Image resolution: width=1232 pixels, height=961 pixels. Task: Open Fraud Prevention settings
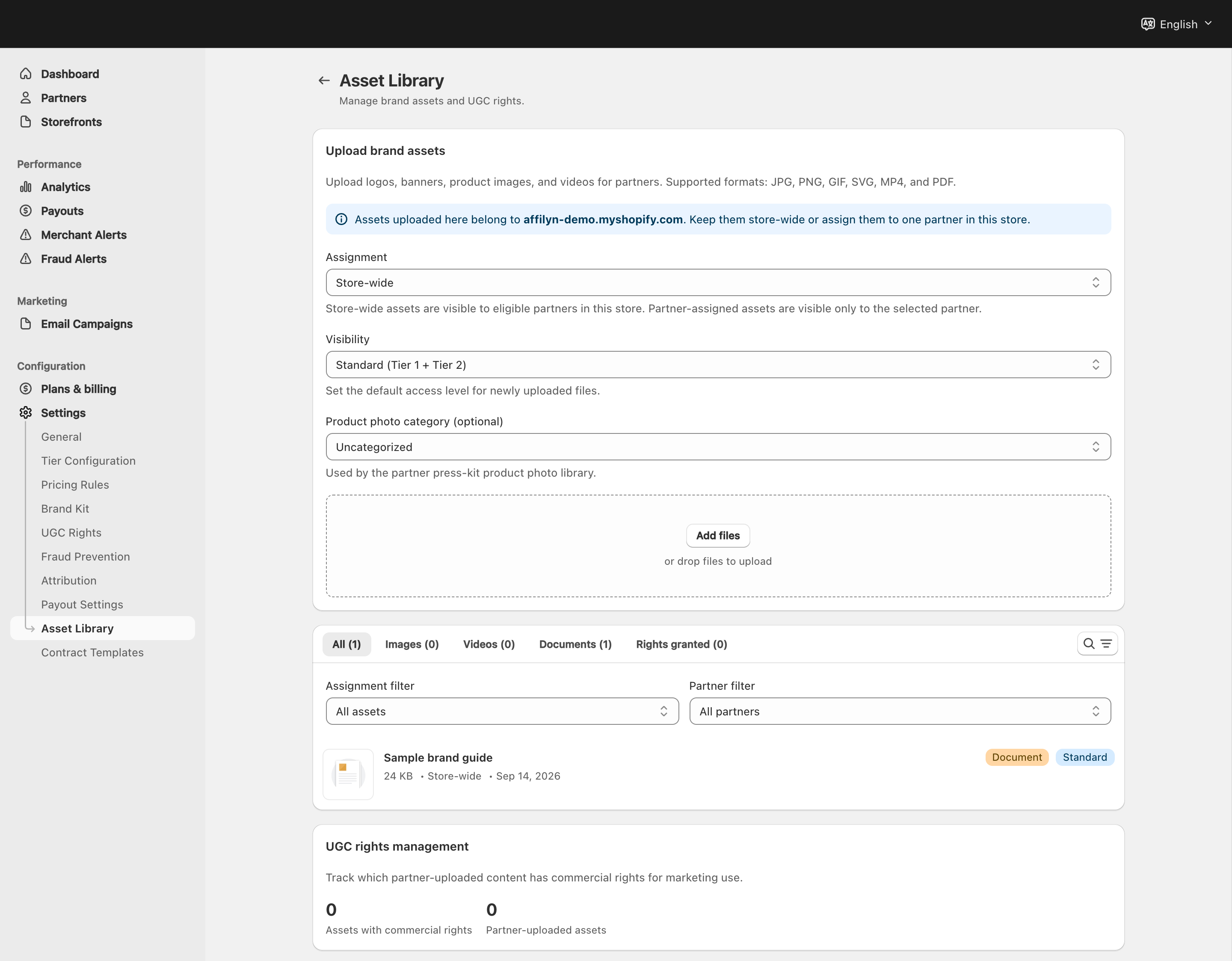coord(85,556)
